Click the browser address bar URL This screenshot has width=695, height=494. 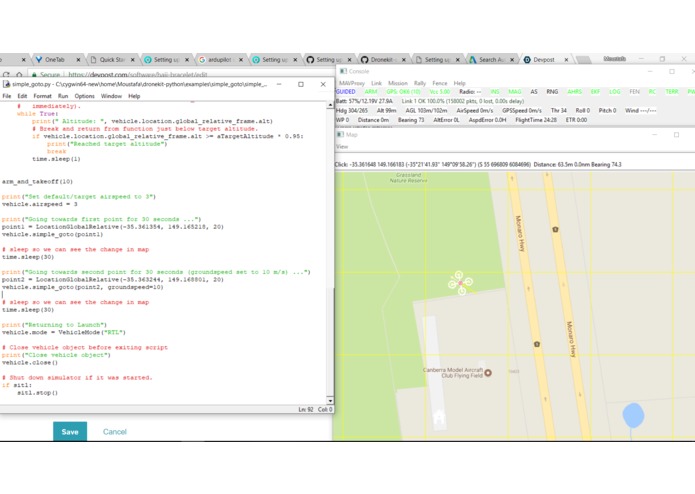[x=138, y=75]
